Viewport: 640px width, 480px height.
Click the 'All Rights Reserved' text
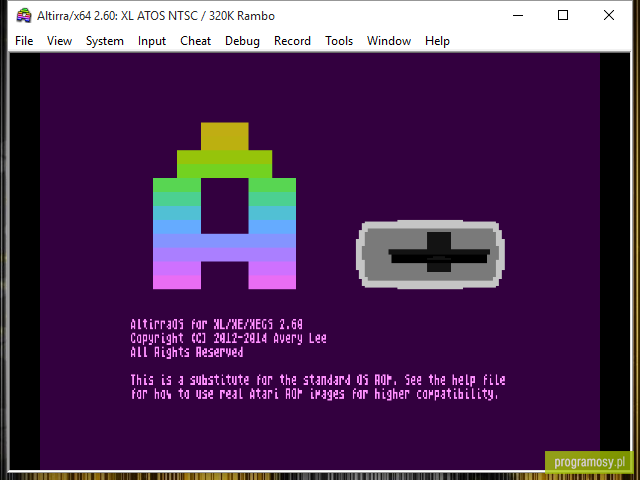(x=187, y=352)
